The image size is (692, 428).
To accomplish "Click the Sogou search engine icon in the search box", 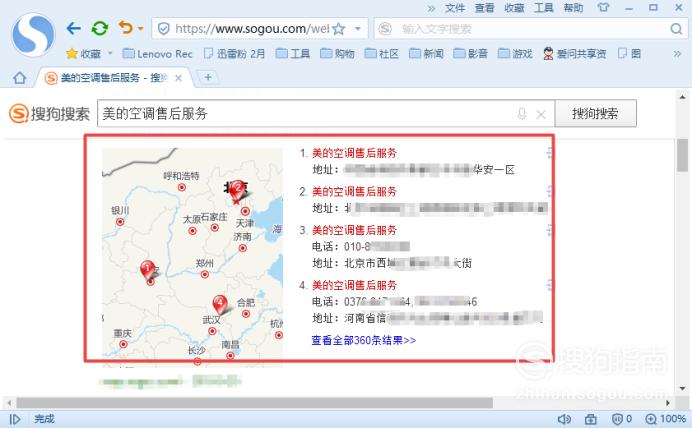I will [385, 29].
